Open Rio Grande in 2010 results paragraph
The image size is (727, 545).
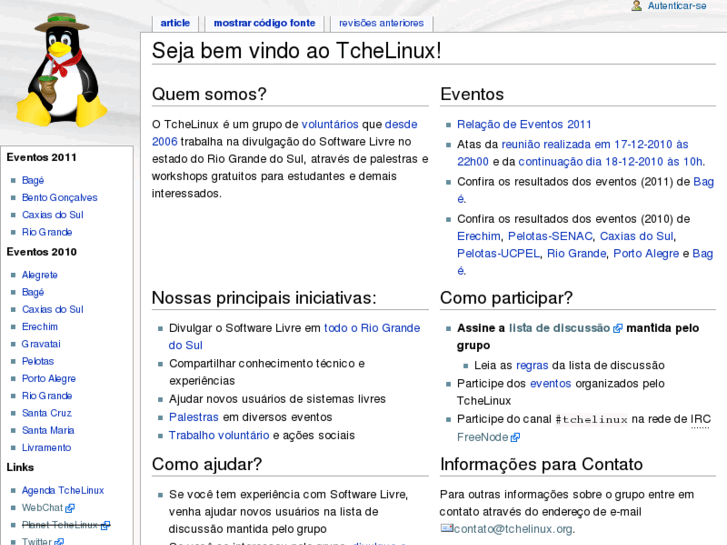click(576, 253)
